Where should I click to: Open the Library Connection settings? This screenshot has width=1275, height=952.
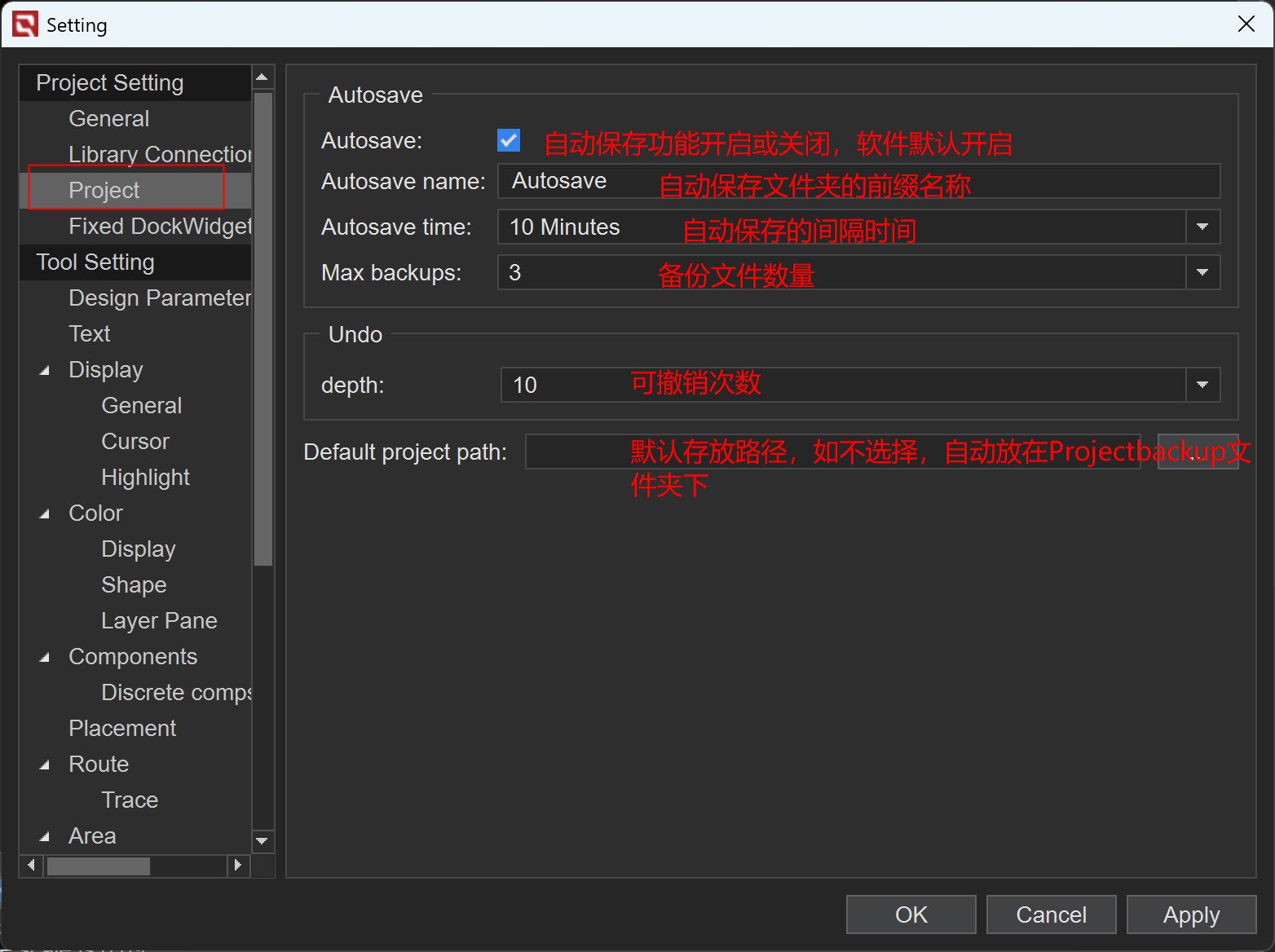[x=160, y=155]
